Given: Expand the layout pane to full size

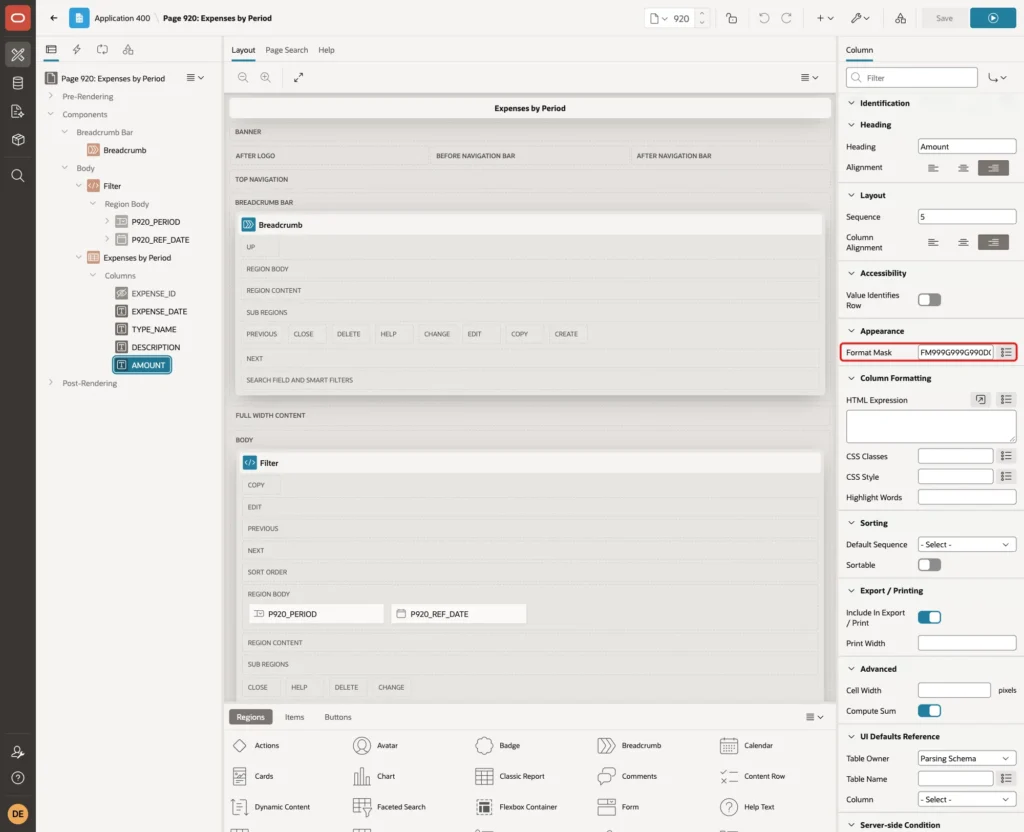Looking at the screenshot, I should [x=298, y=77].
